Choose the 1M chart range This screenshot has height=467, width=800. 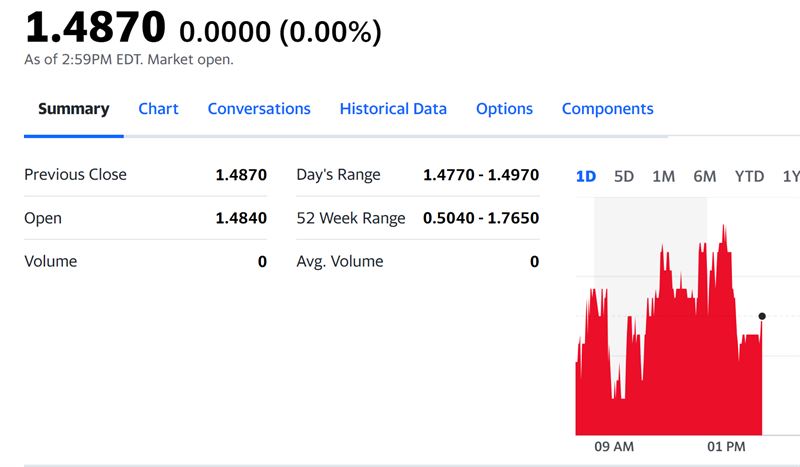pos(663,177)
